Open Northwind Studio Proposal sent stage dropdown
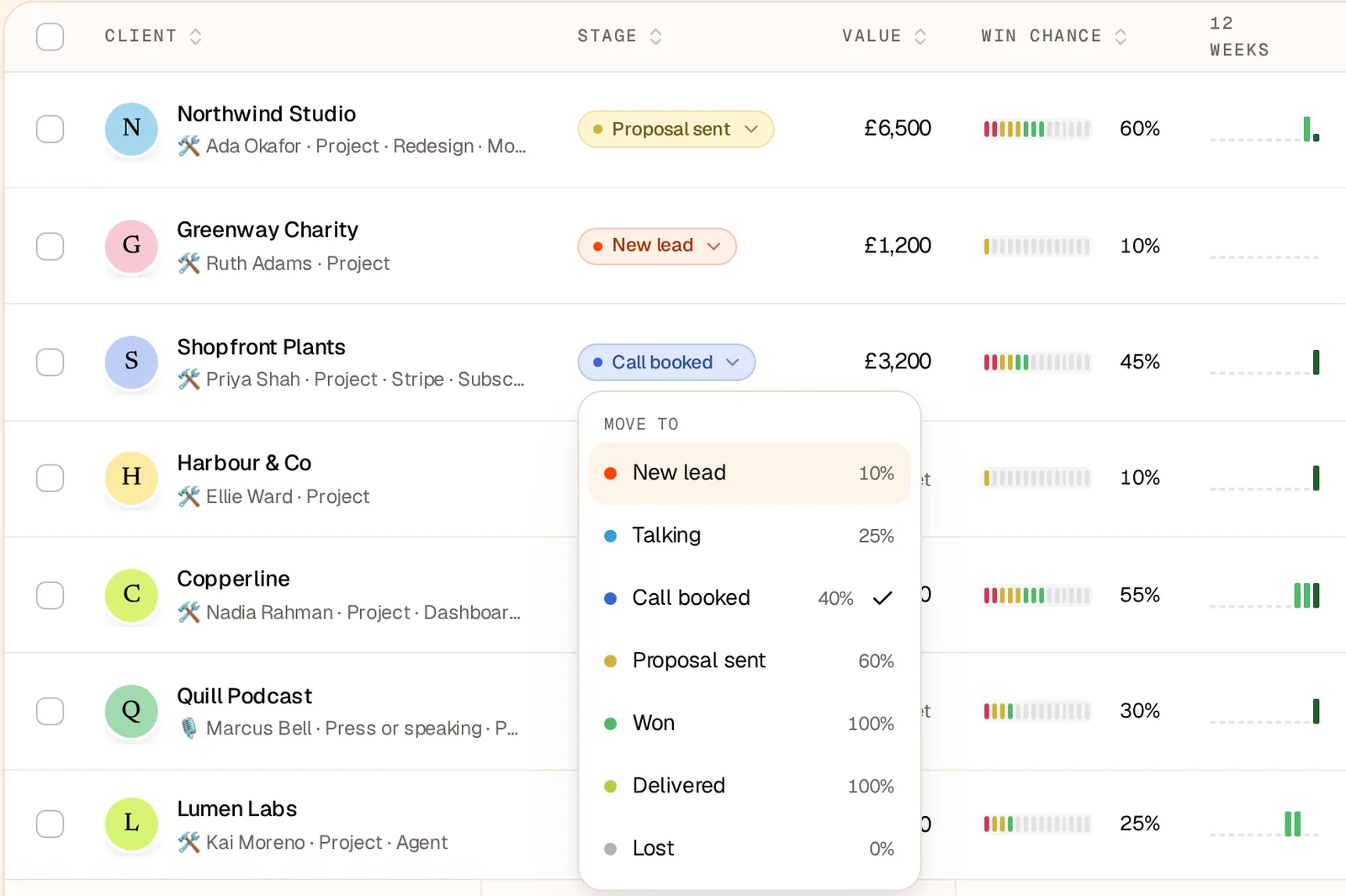This screenshot has width=1346, height=896. (x=676, y=129)
